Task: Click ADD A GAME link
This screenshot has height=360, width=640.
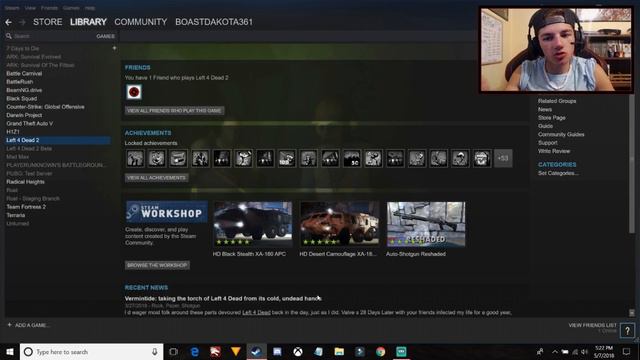Action: pyautogui.click(x=32, y=325)
